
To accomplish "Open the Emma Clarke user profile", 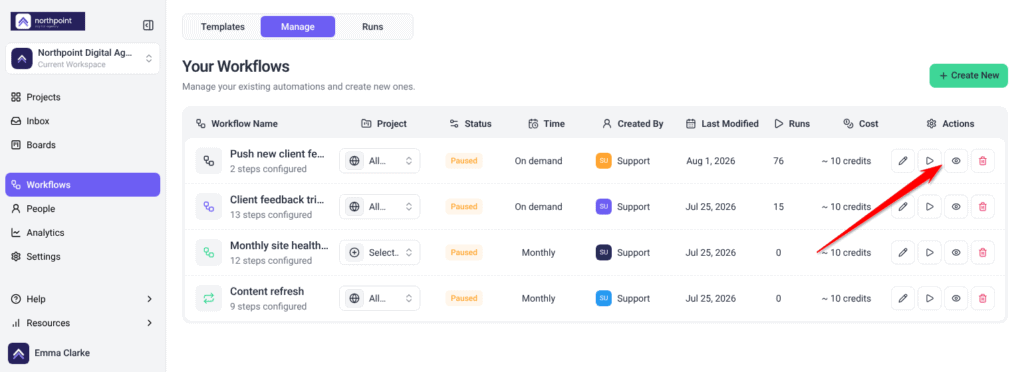I will pos(49,353).
